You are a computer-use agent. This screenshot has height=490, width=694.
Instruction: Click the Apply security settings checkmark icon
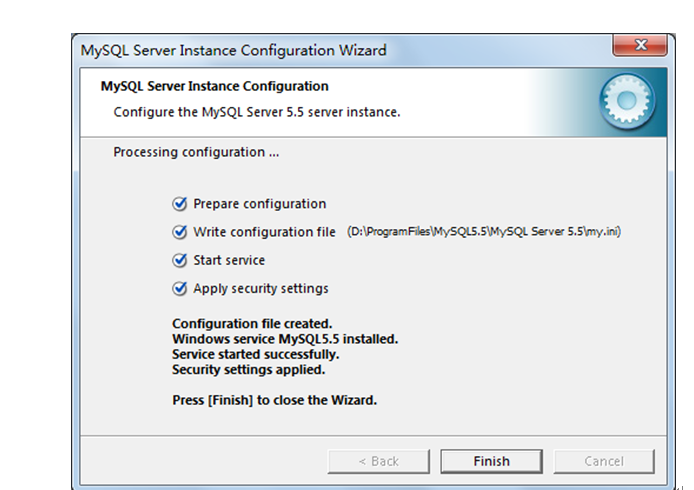(180, 289)
